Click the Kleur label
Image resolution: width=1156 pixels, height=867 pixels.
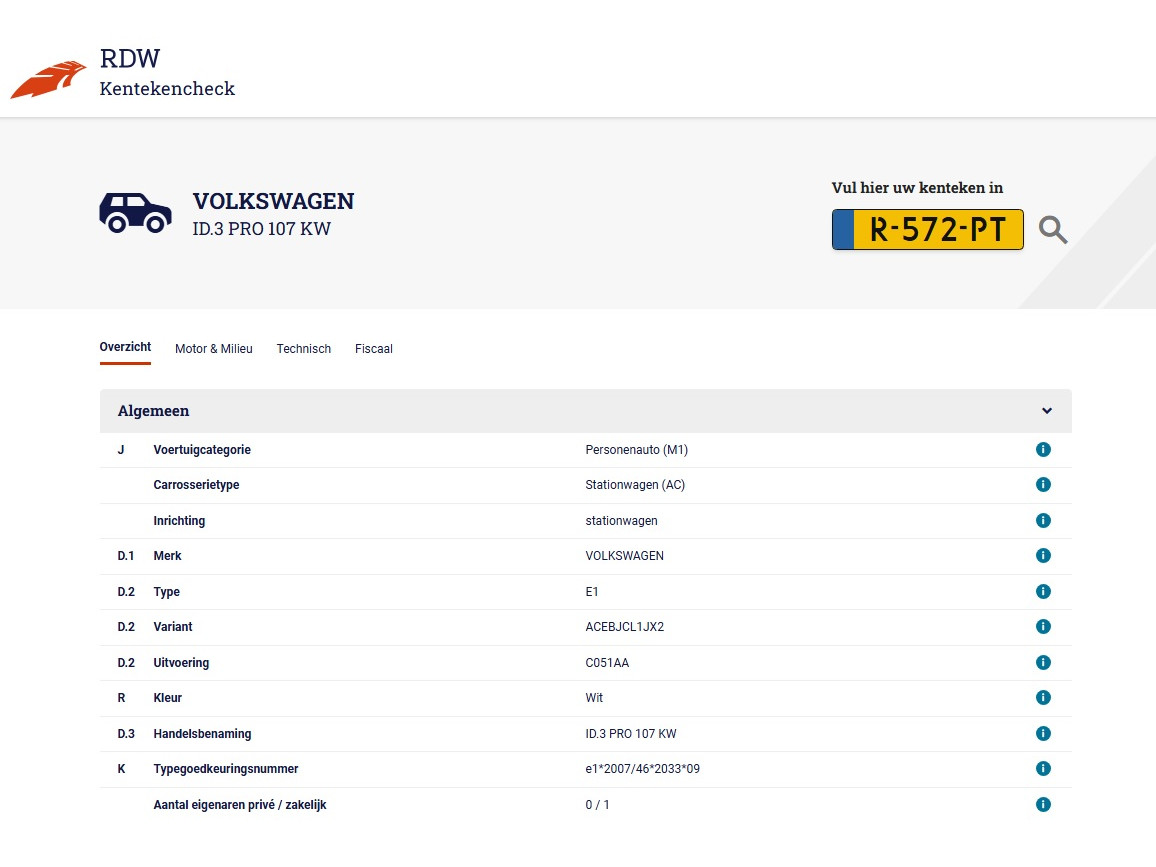point(167,697)
